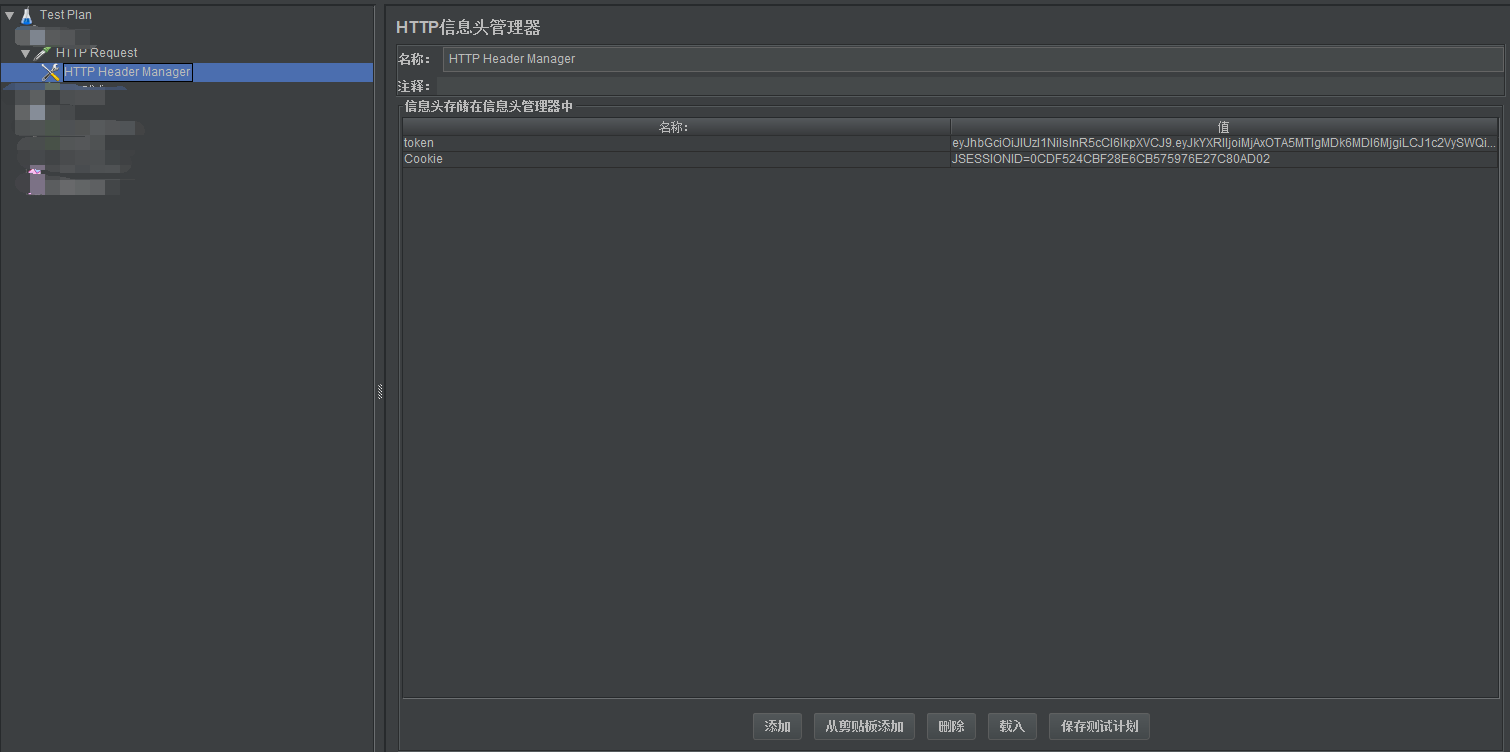Click the token value starting with eyJhbGci
This screenshot has width=1510, height=752.
click(x=1224, y=143)
